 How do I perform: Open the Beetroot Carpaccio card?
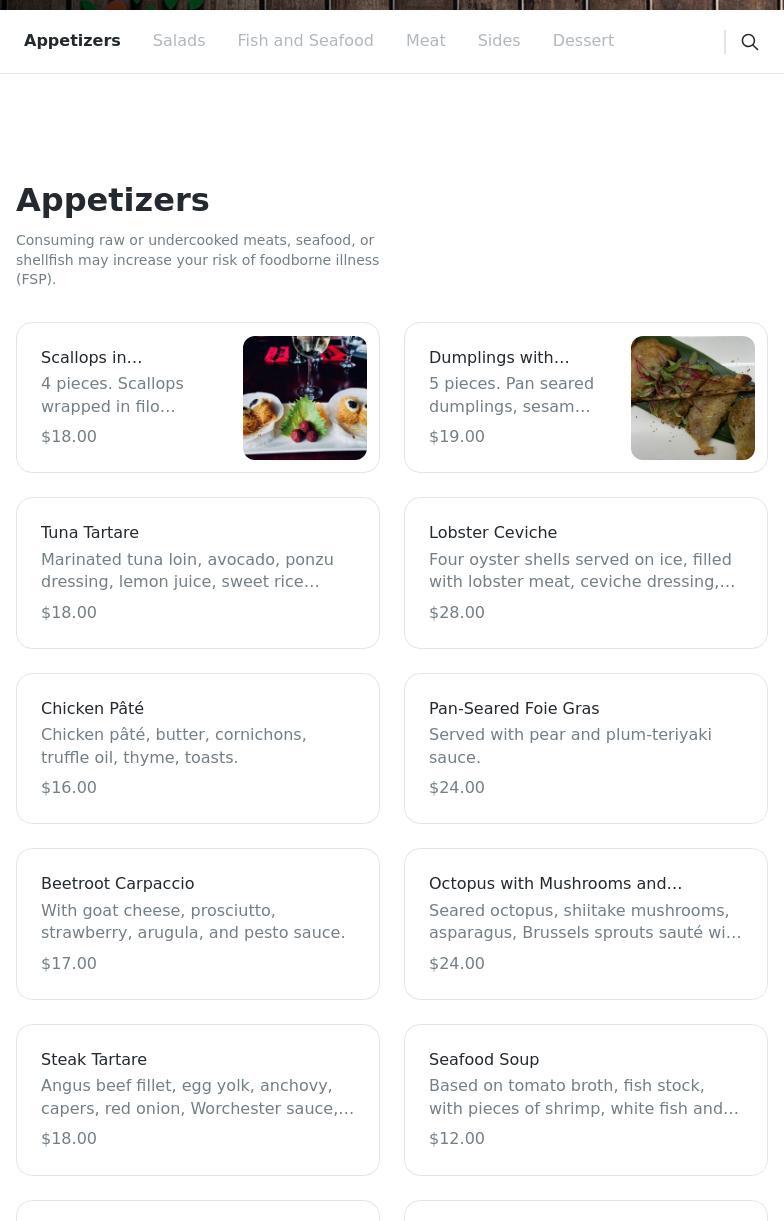[198, 924]
